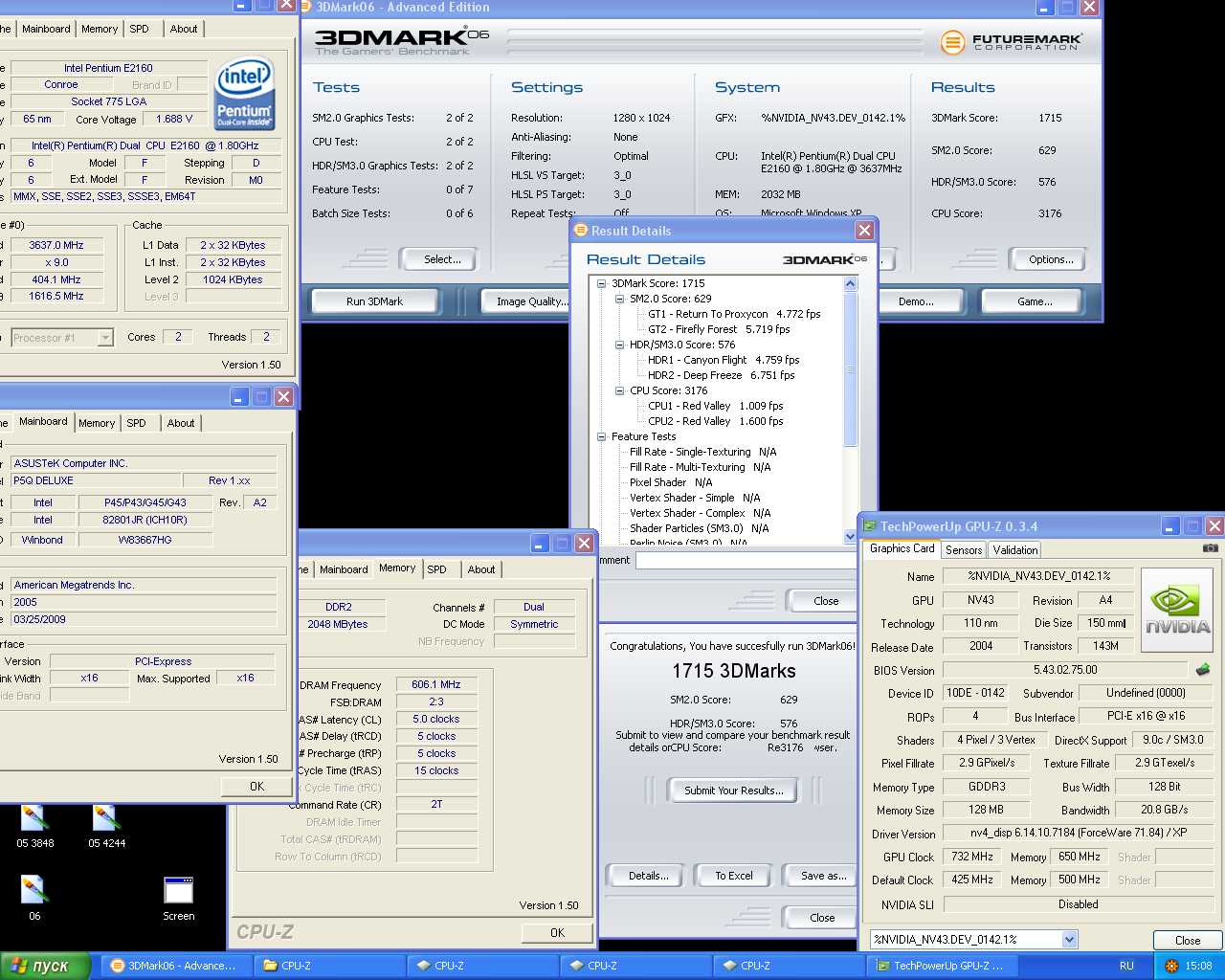Click the To Excel button
The width and height of the screenshot is (1225, 980).
point(734,876)
